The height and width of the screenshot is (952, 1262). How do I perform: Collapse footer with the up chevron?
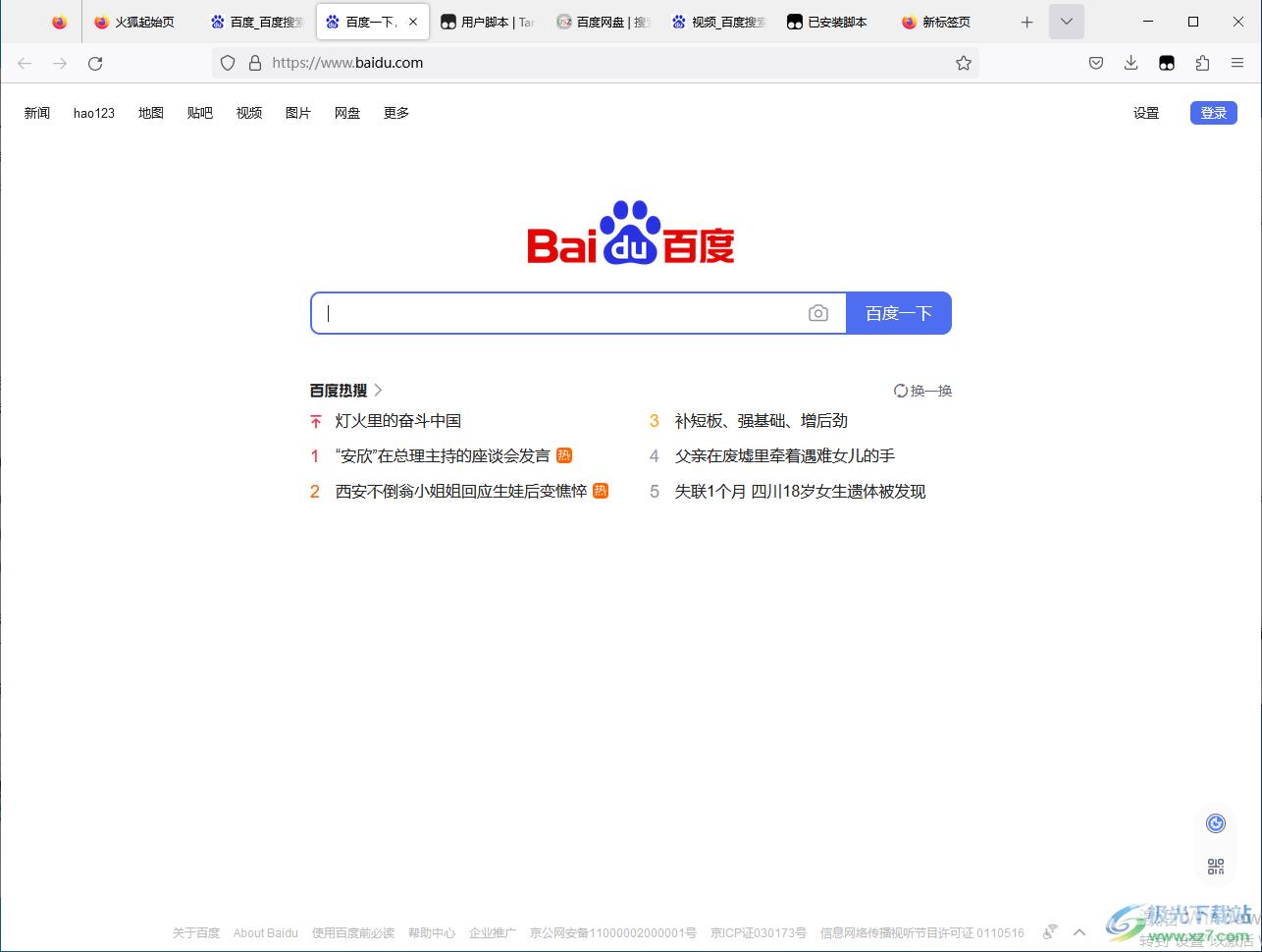(x=1079, y=932)
